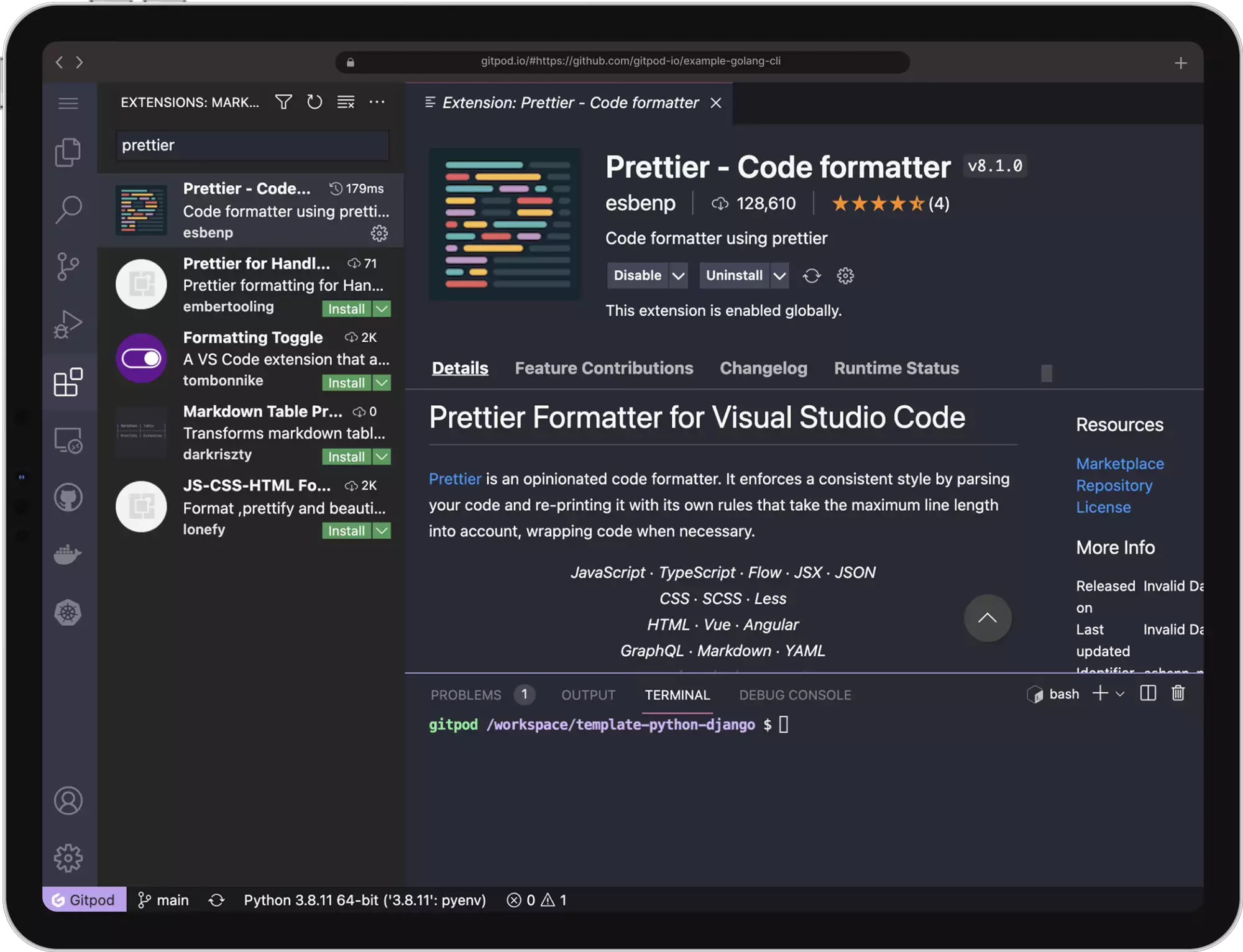The width and height of the screenshot is (1243, 952).
Task: Open a new browser tab with plus
Action: [x=1180, y=63]
